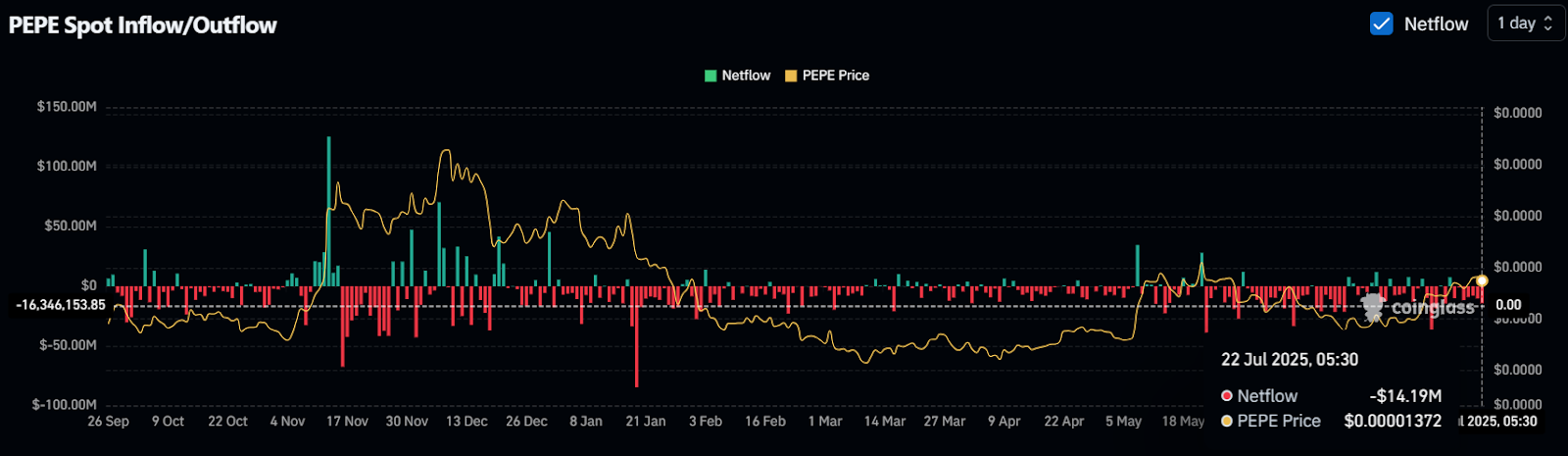1568x456 pixels.
Task: Click the $100.00M y-axis label
Action: click(67, 166)
